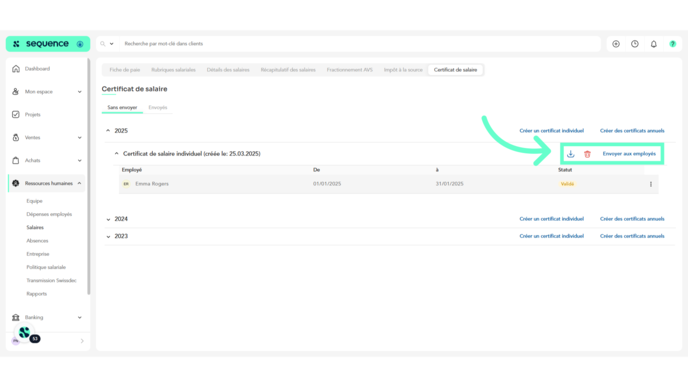Open Entreprise in the sidebar

coord(38,254)
